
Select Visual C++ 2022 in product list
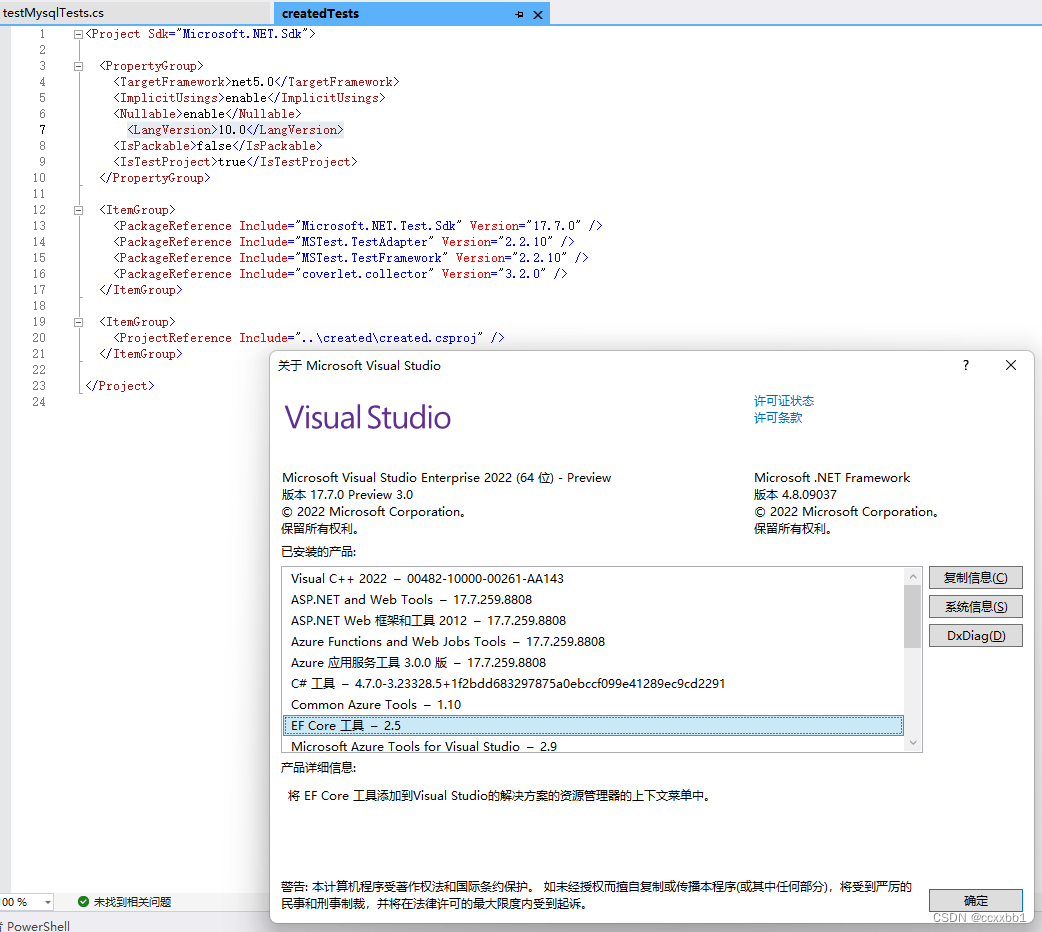click(593, 578)
